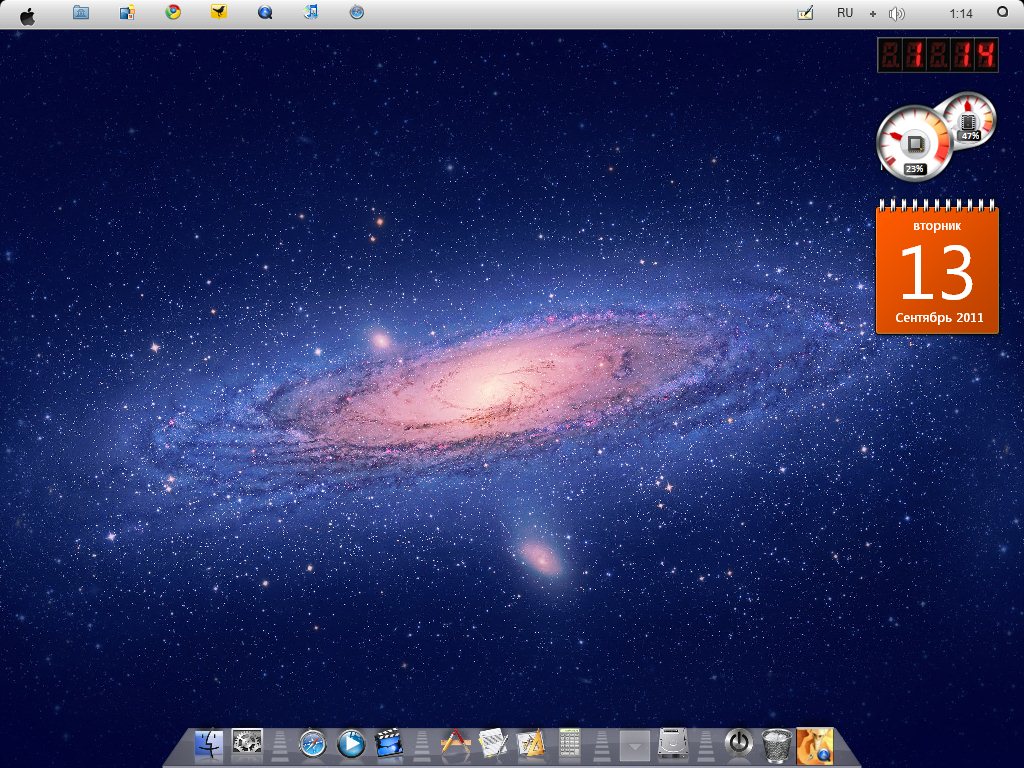This screenshot has width=1024, height=768.
Task: Launch Google Chrome from the top bar
Action: 173,13
